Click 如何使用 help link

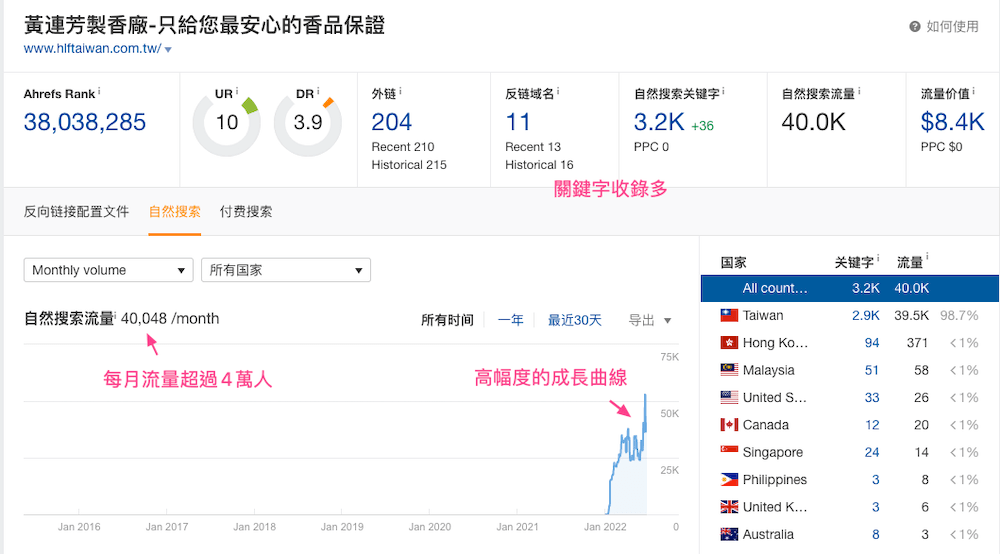(952, 26)
